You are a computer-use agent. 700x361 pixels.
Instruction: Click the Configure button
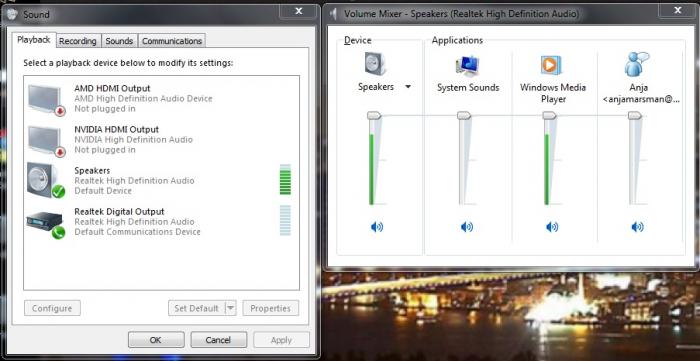[x=52, y=308]
